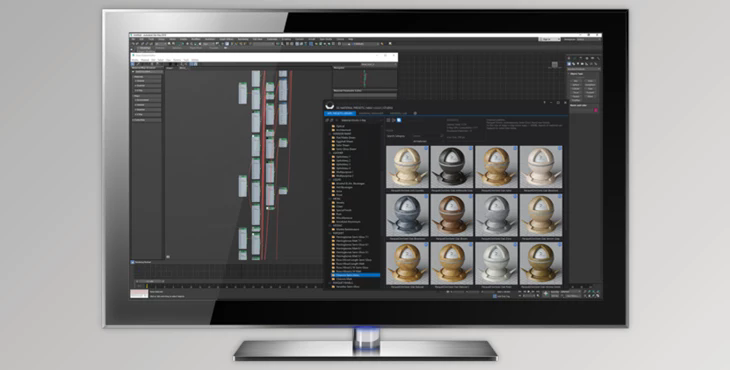Click the Torus object type button

point(576,93)
